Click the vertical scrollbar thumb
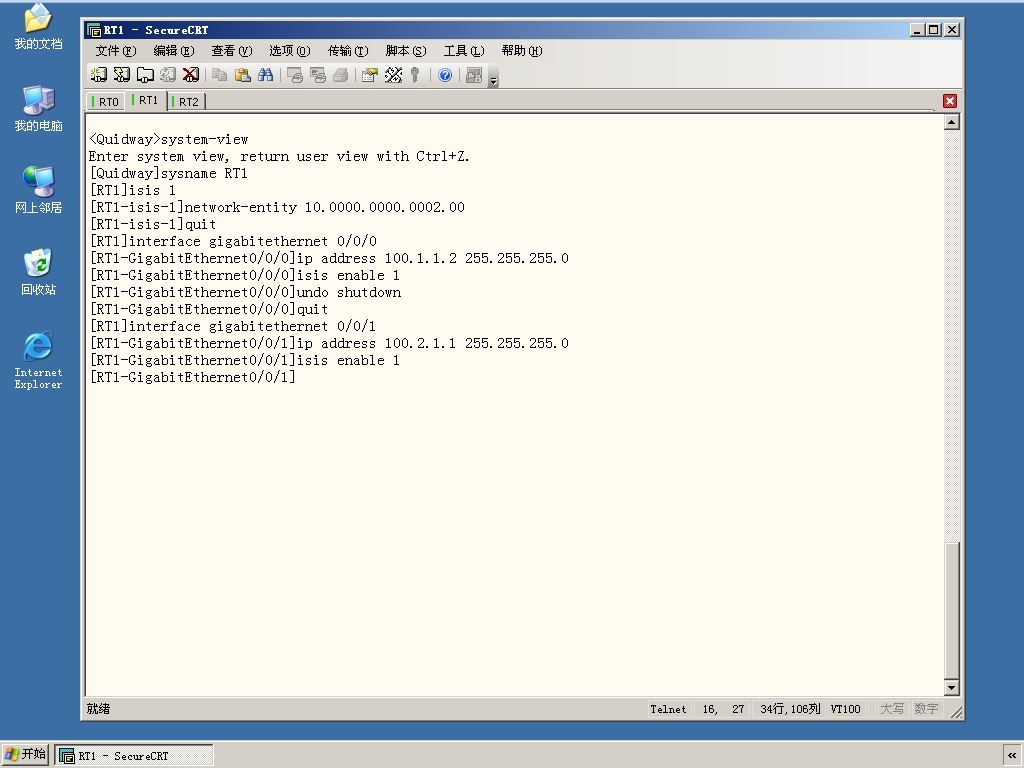 (x=952, y=610)
